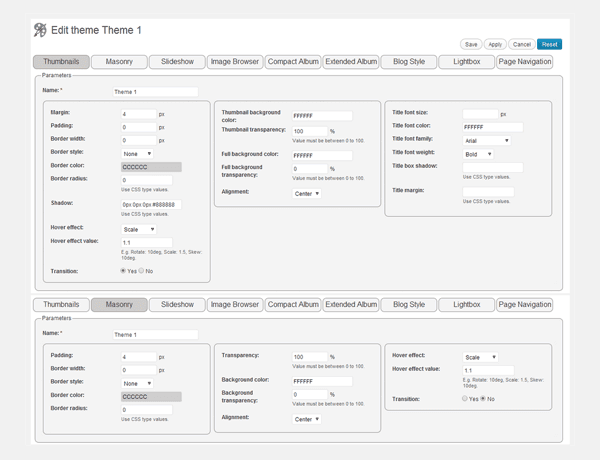
Task: Open Title font family dropdown
Action: click(x=486, y=140)
